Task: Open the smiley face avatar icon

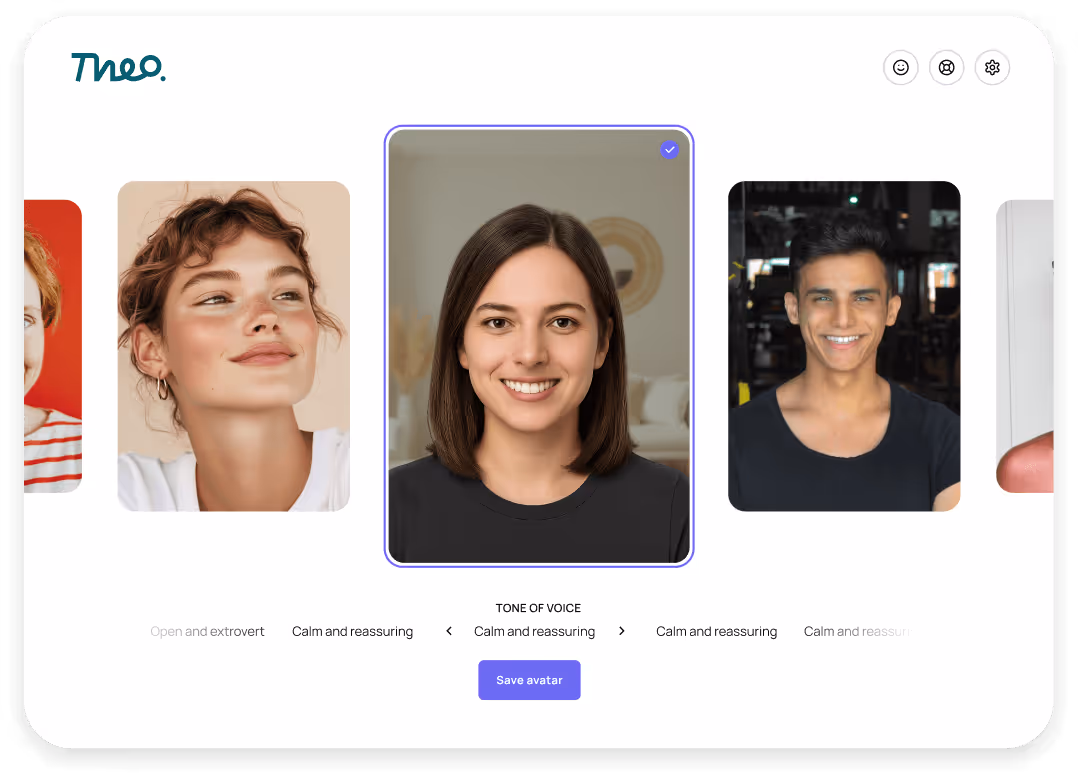Action: [x=901, y=67]
